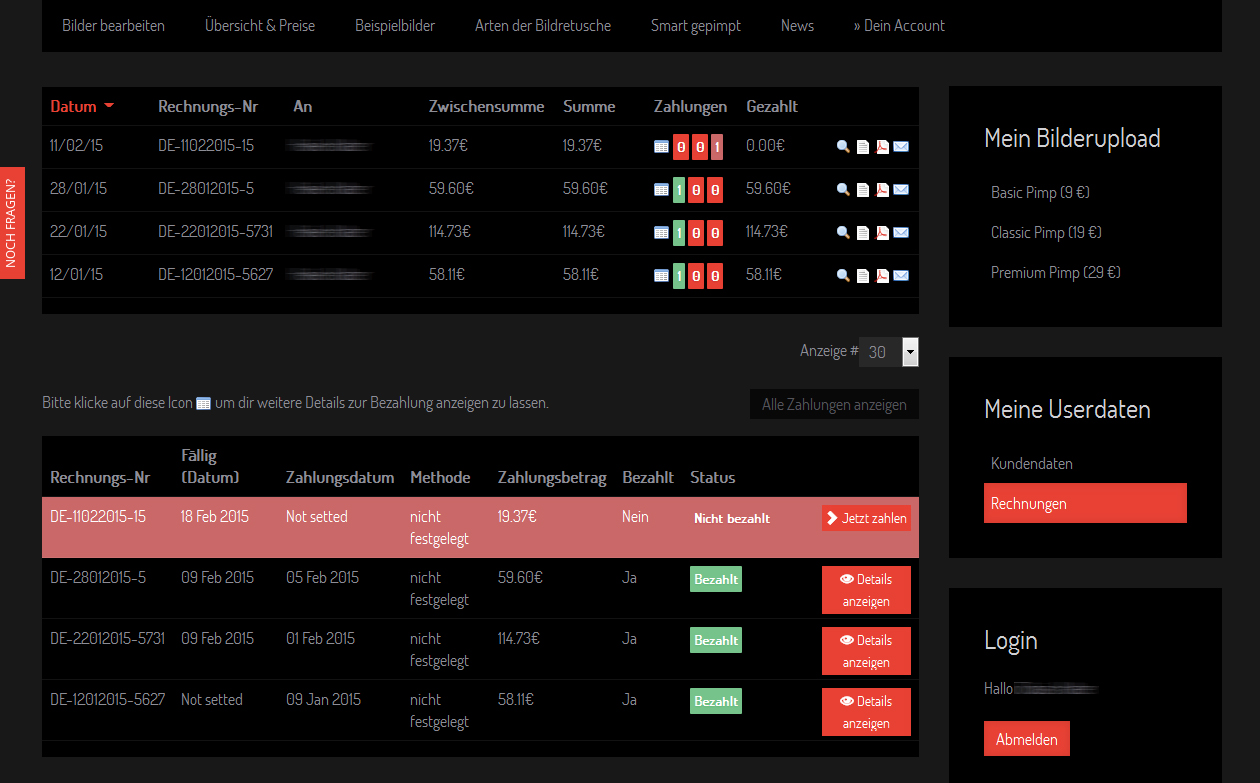1260x783 pixels.
Task: Sort invoices by Datum column header
Action: pos(74,107)
